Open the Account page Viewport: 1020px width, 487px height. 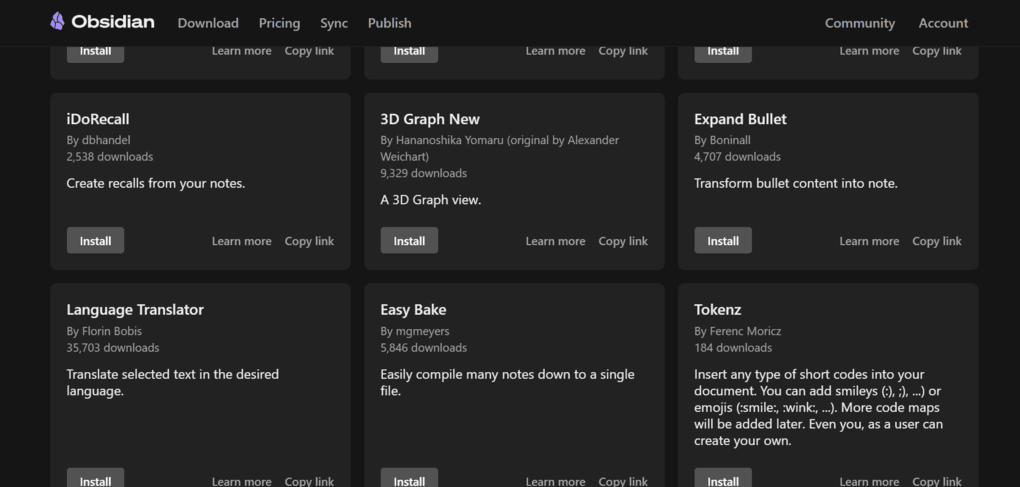pos(943,23)
